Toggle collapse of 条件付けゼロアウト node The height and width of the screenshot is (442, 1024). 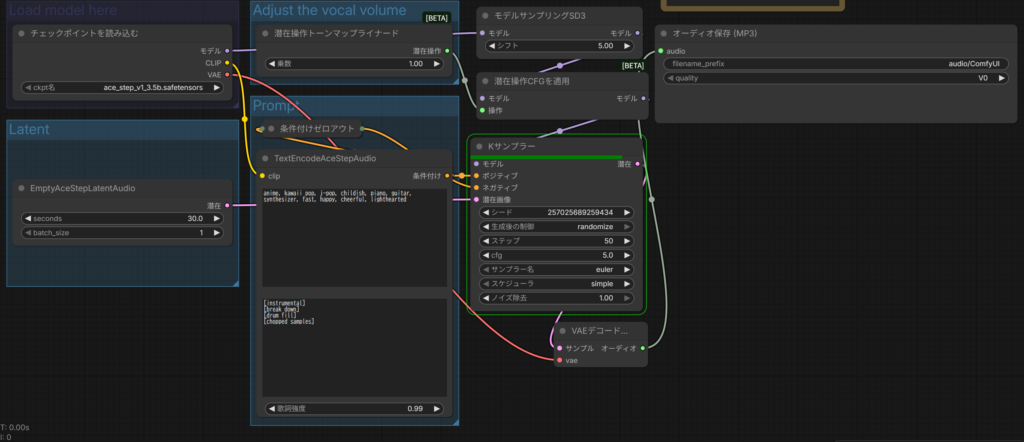coord(269,129)
